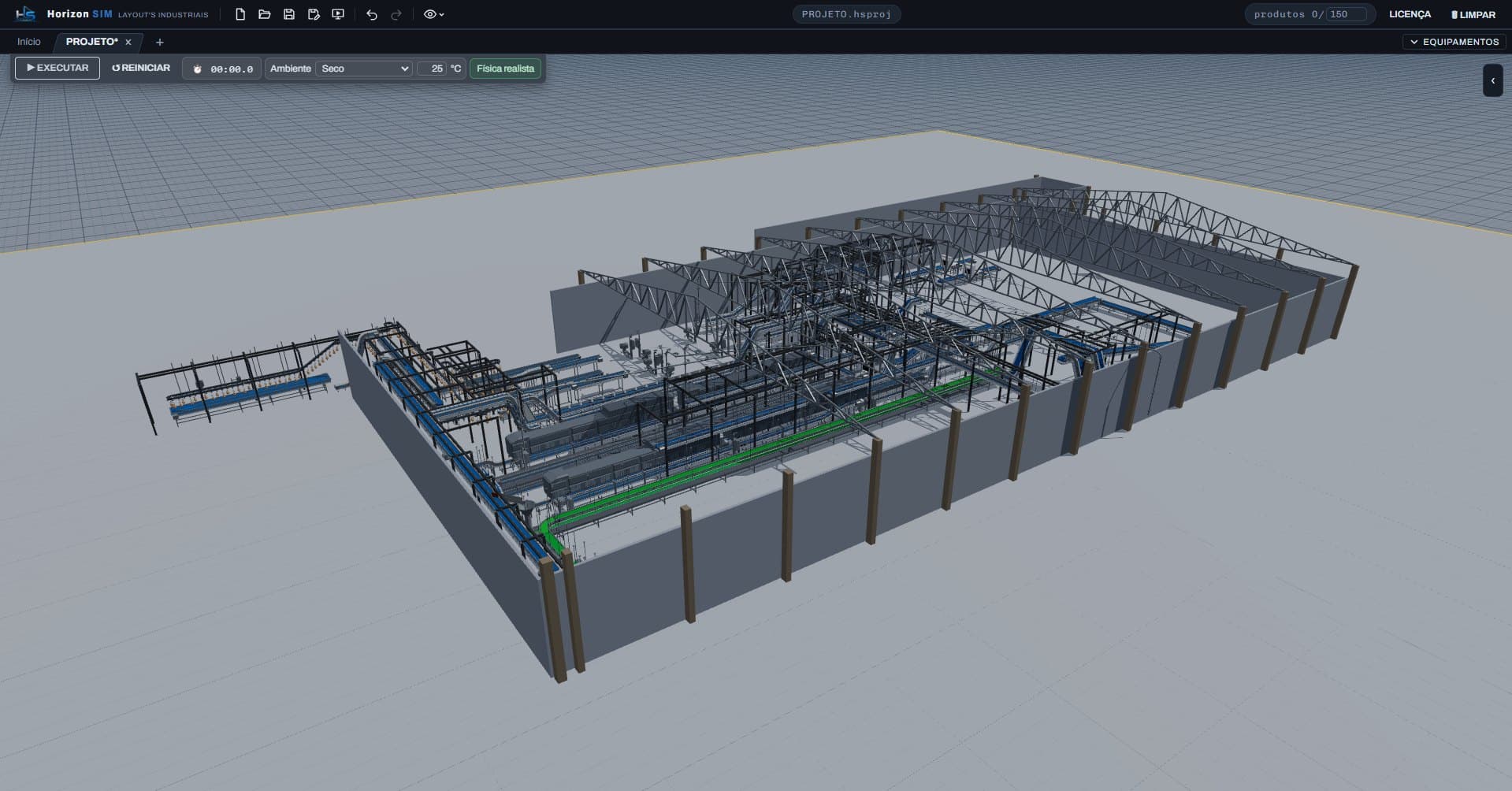The height and width of the screenshot is (791, 1512).
Task: Click the products limit field showing 150
Action: (1347, 14)
